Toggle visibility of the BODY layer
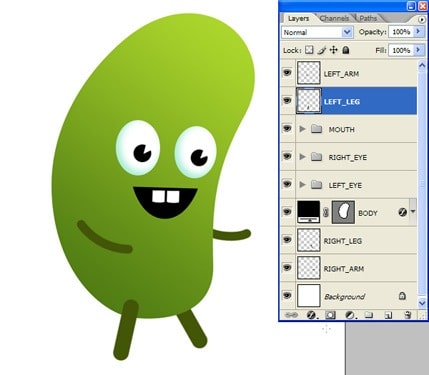 [x=287, y=212]
